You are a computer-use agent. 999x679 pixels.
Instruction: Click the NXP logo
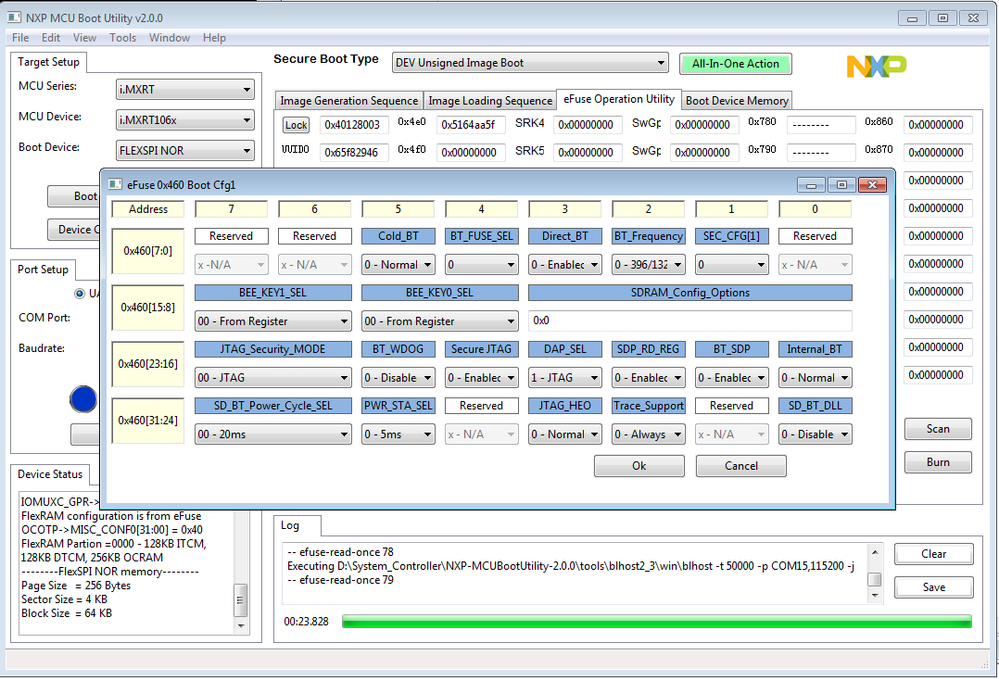(876, 66)
